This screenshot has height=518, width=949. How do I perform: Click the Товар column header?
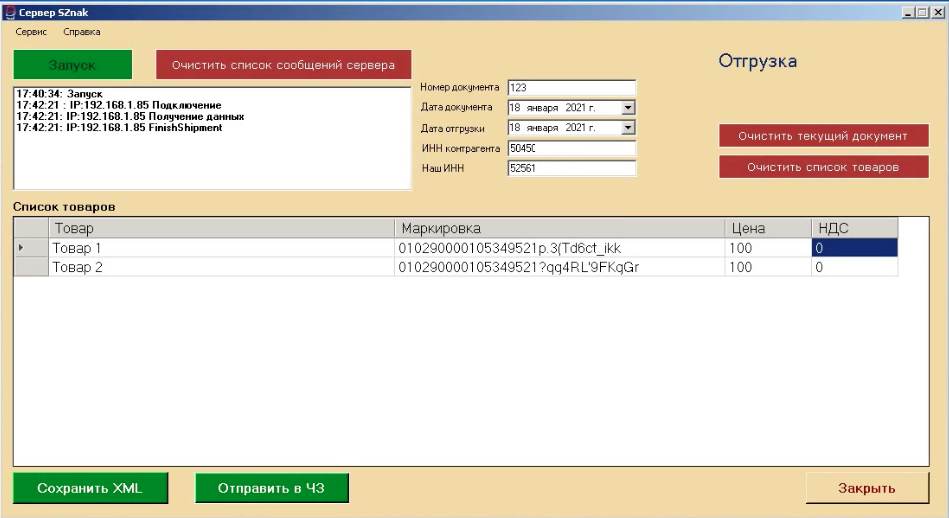pyautogui.click(x=222, y=228)
